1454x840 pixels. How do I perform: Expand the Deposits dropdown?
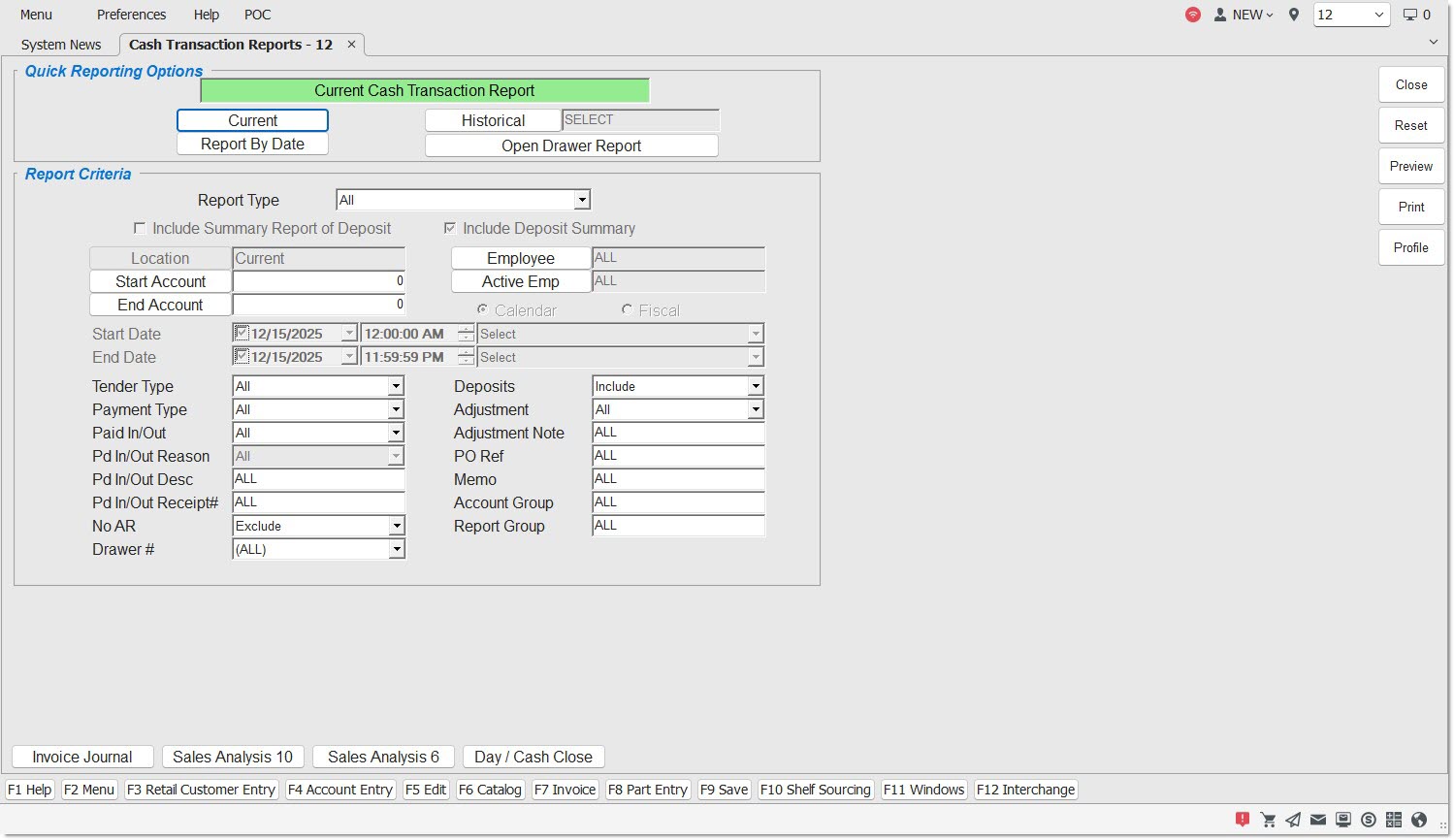(755, 386)
